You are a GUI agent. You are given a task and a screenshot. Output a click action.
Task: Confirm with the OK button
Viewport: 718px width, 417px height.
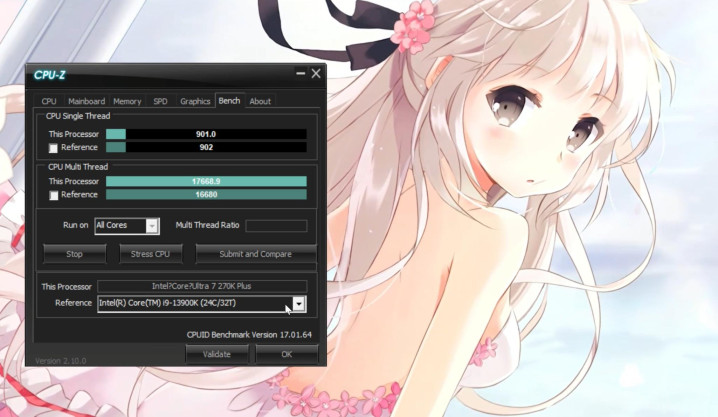286,354
